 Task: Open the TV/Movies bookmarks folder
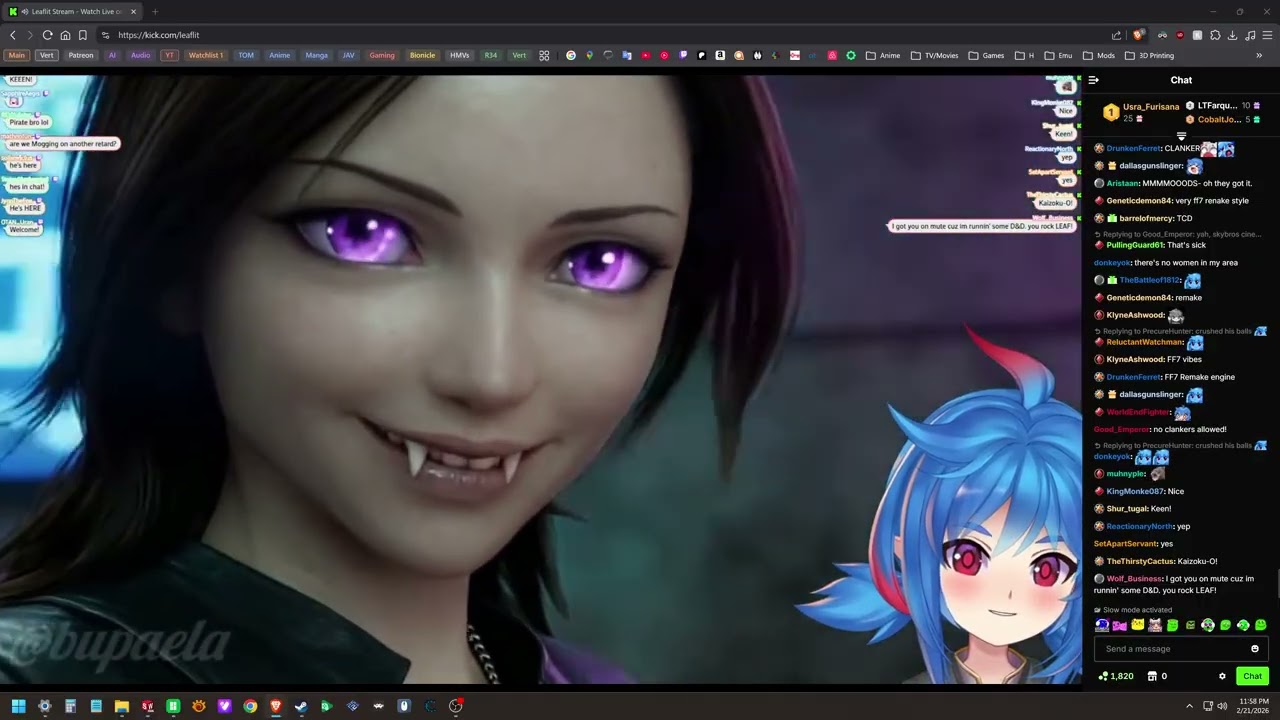(934, 56)
